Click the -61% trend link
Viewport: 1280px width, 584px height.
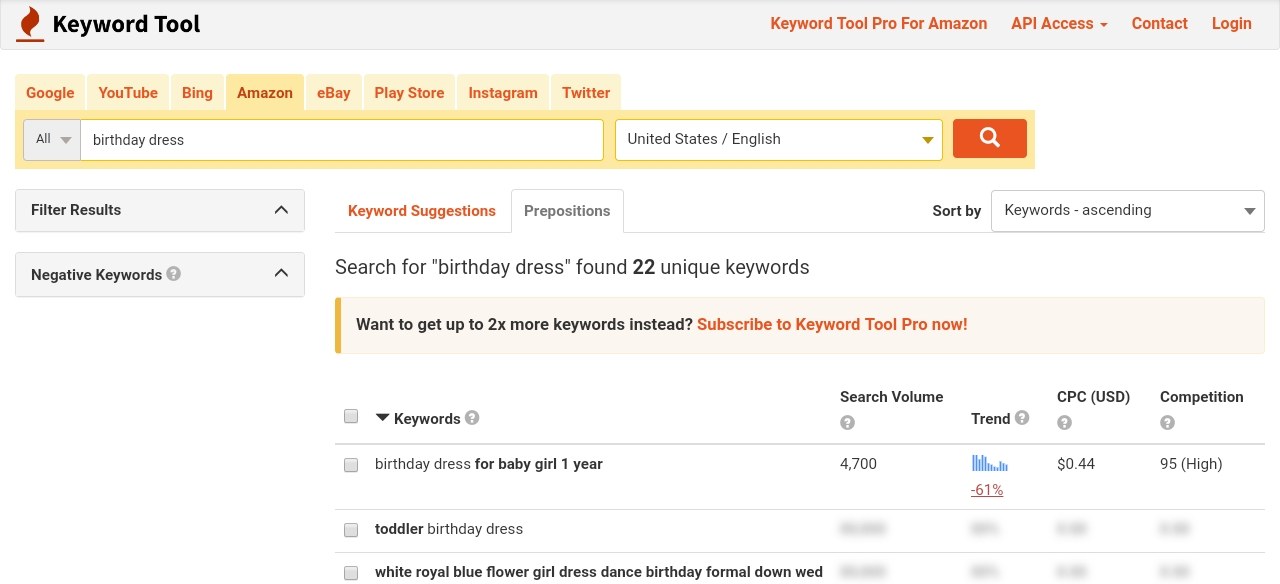(987, 490)
